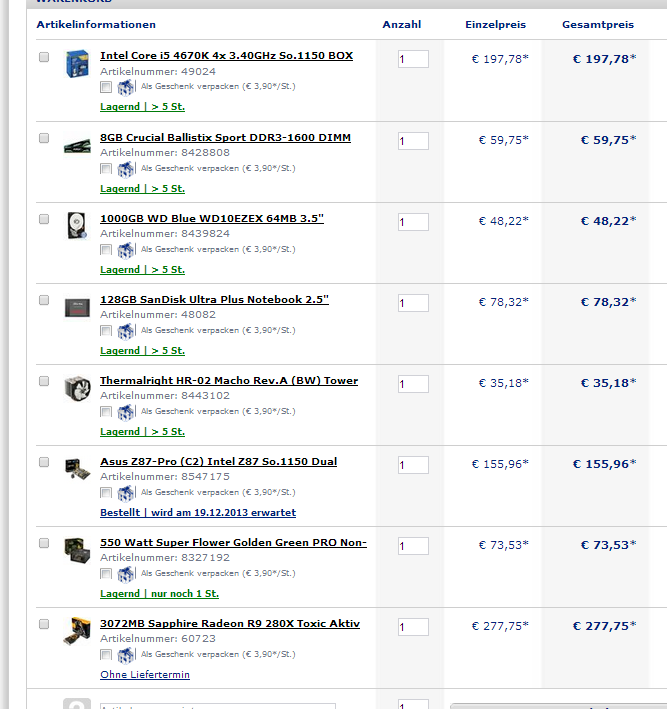Viewport: 667px width, 709px height.
Task: Click the gift icon for Thermalright Macho
Action: pyautogui.click(x=125, y=412)
